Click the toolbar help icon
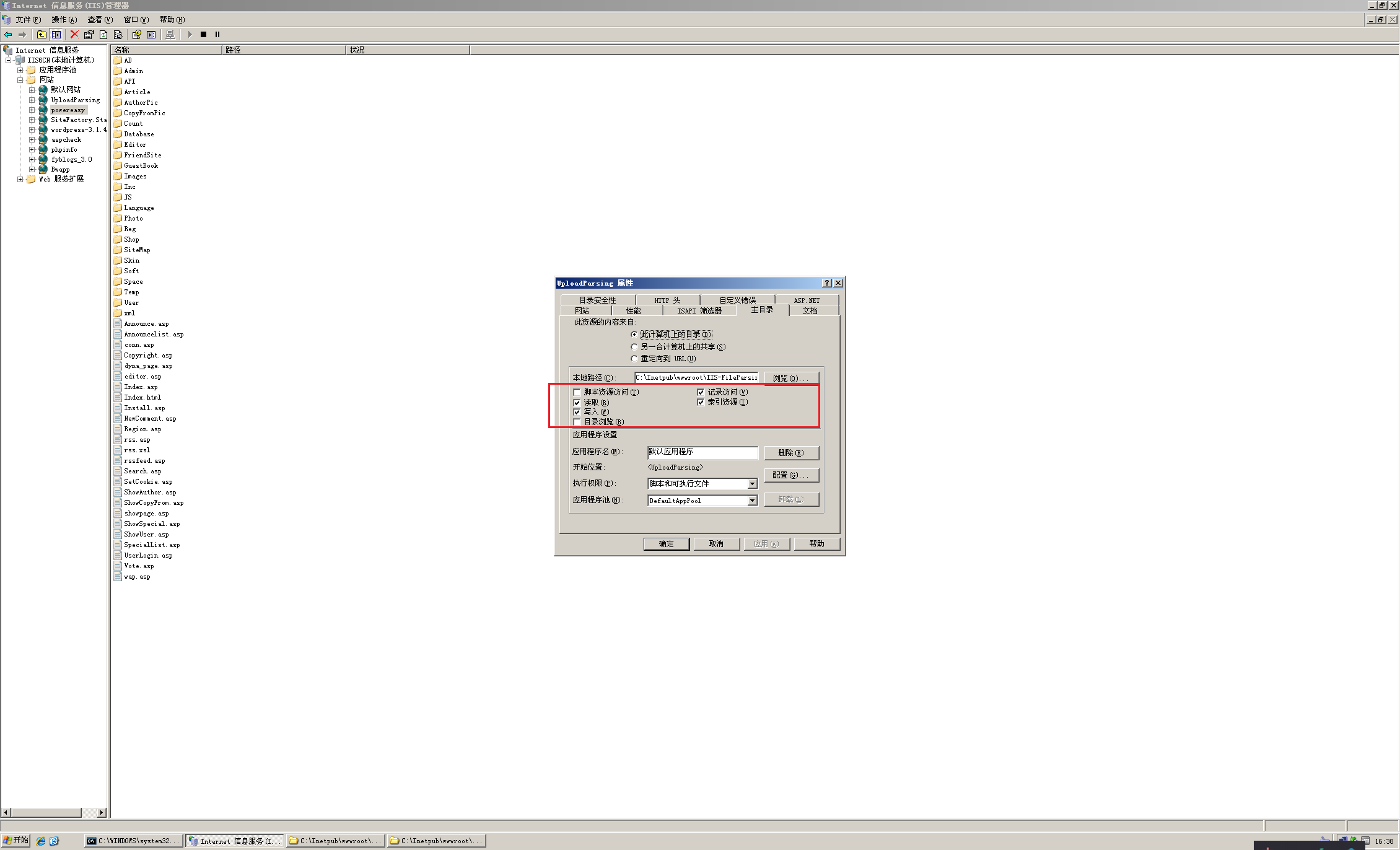This screenshot has height=850, width=1400. tap(136, 35)
